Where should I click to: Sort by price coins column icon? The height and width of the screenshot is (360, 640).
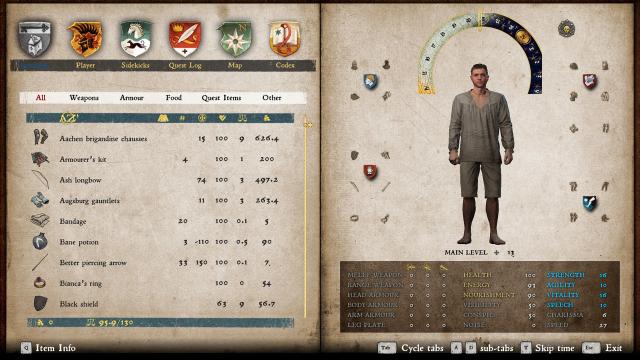pos(267,118)
